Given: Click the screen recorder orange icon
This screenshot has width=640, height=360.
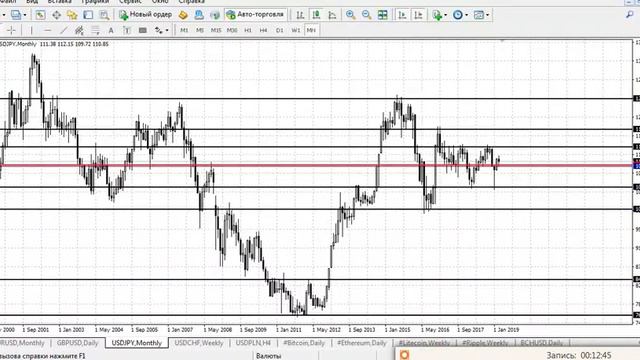Looking at the screenshot, I should (404, 355).
